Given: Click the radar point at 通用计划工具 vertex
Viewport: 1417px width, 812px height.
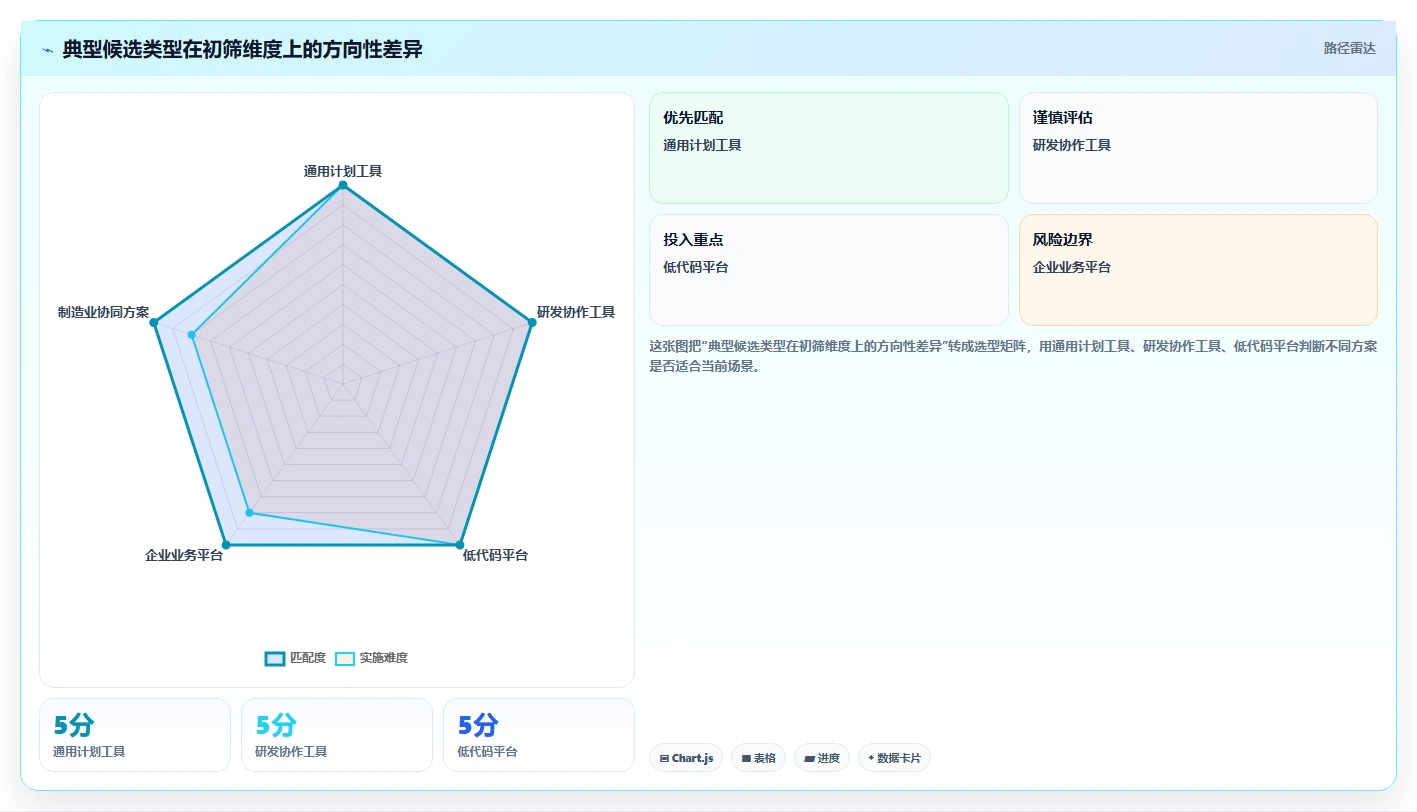Looking at the screenshot, I should click(343, 185).
